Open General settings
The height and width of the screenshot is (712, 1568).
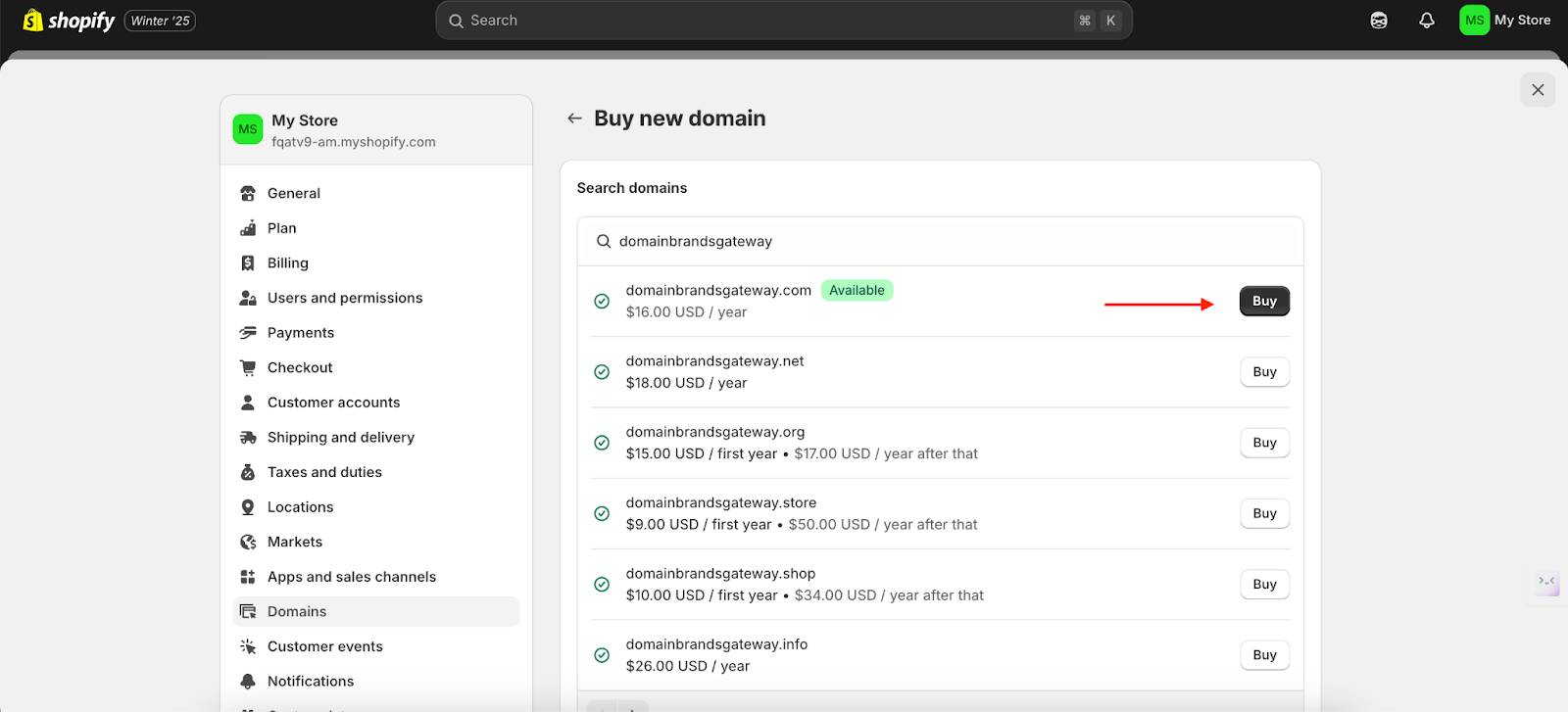(376, 194)
